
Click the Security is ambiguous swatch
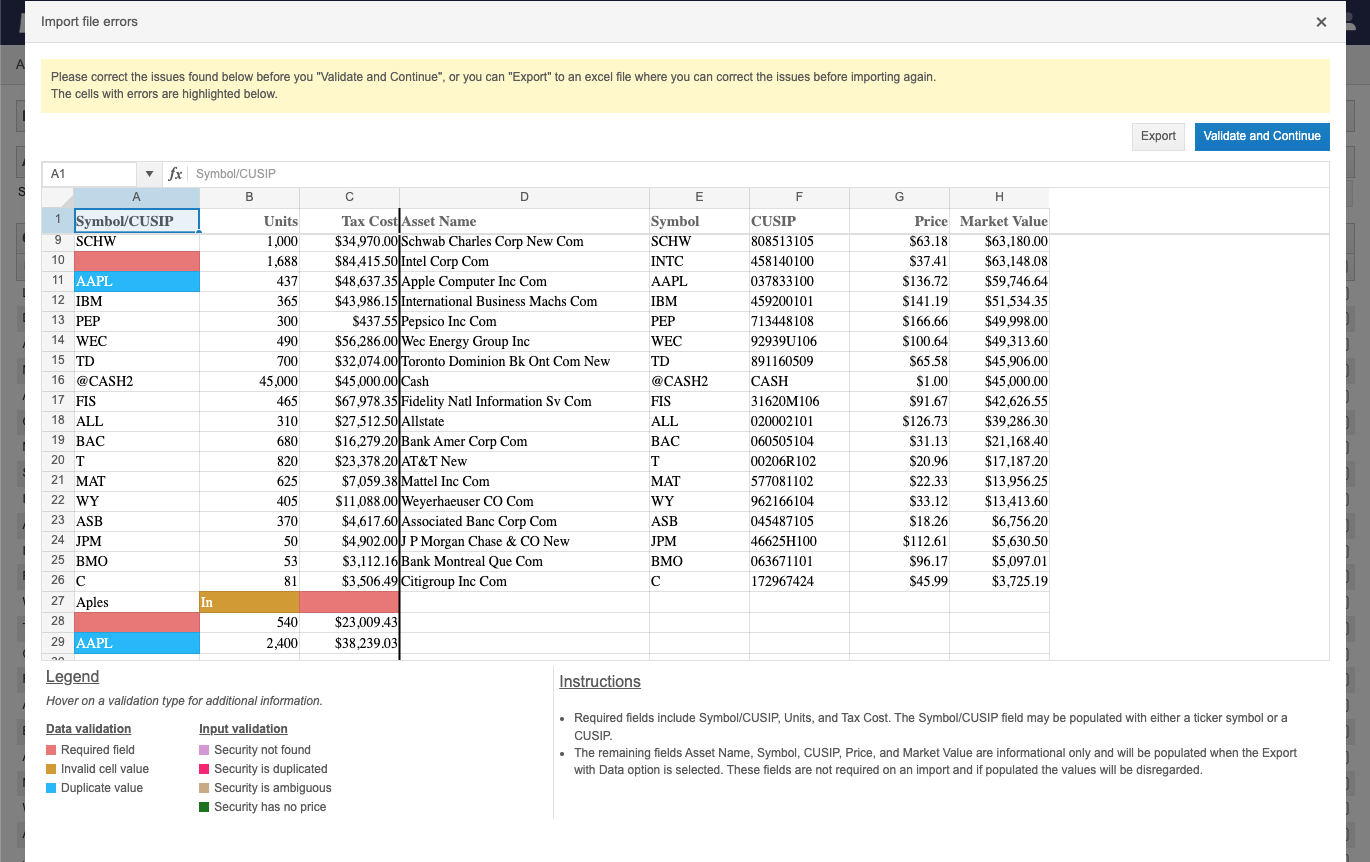(204, 788)
